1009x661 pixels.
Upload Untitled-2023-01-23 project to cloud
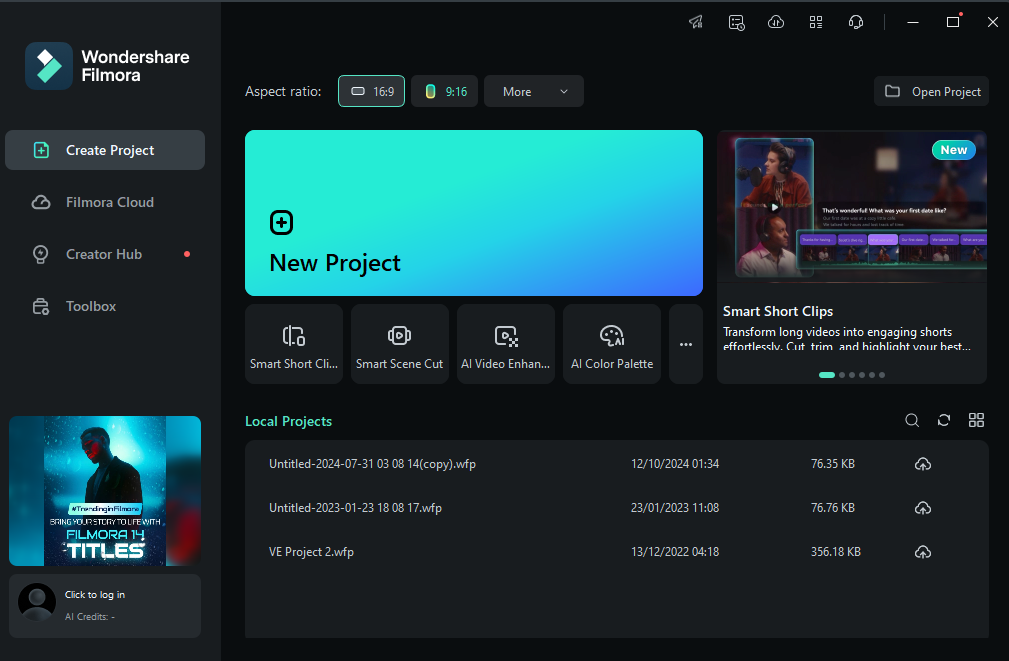coord(923,508)
